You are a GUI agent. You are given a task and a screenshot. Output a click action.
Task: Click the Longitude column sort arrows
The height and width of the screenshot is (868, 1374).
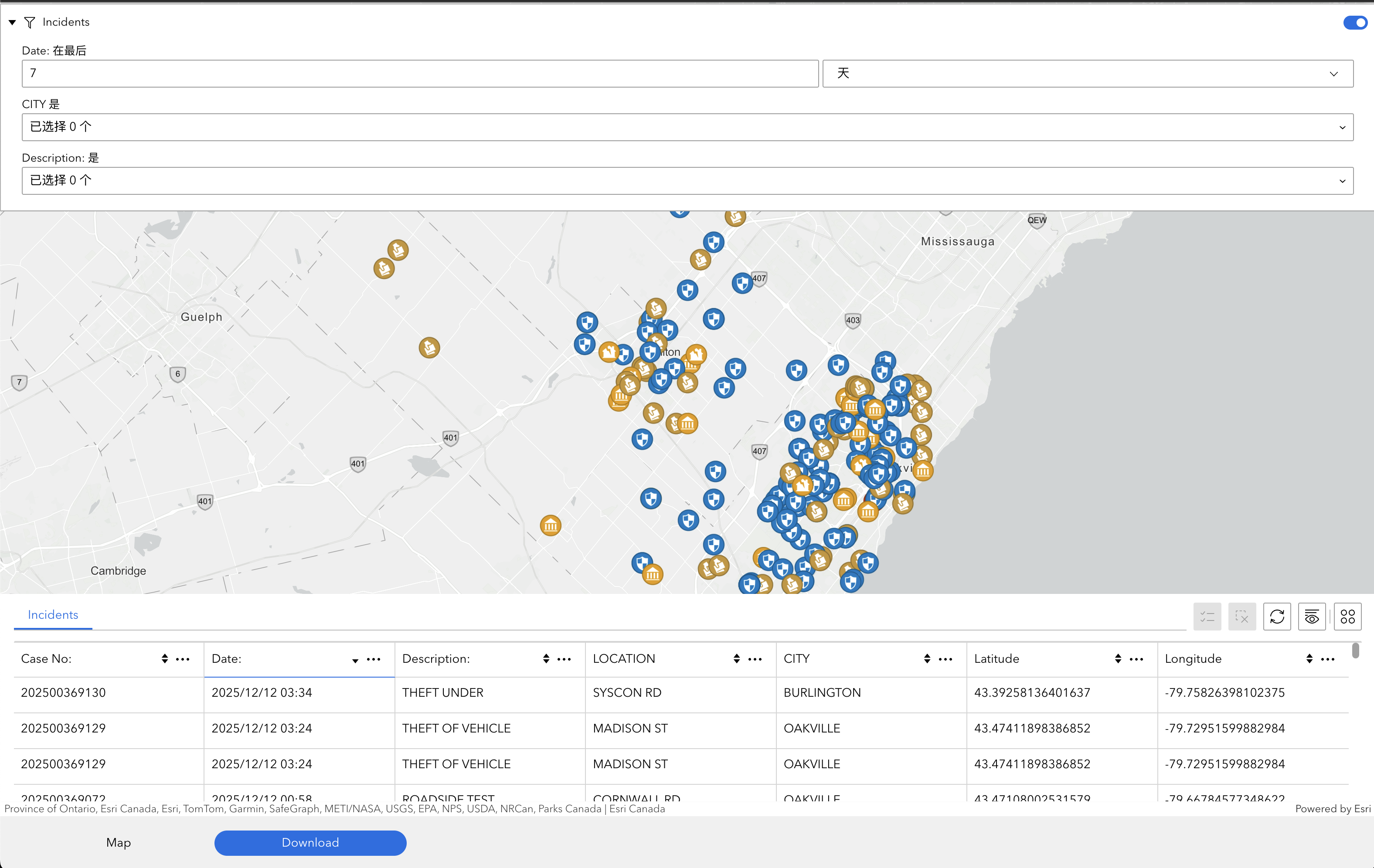pyautogui.click(x=1309, y=659)
